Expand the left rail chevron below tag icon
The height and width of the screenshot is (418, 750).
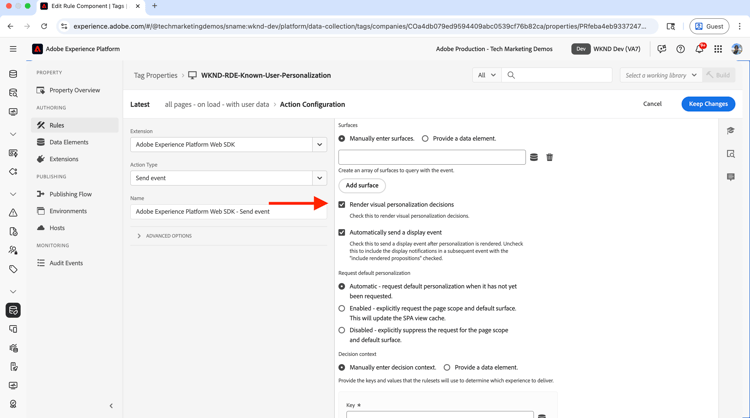13,291
